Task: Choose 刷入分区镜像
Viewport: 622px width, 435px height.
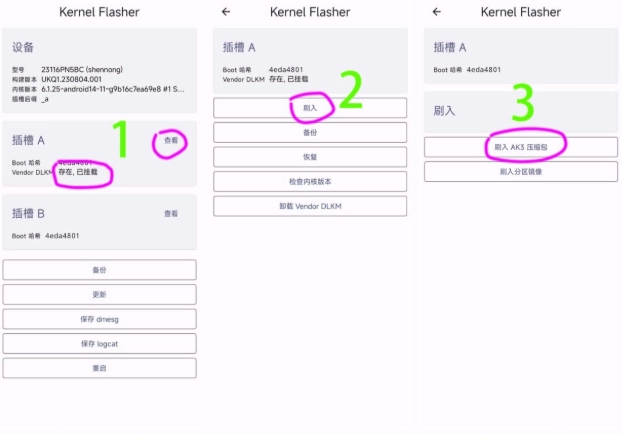Action: coord(520,171)
